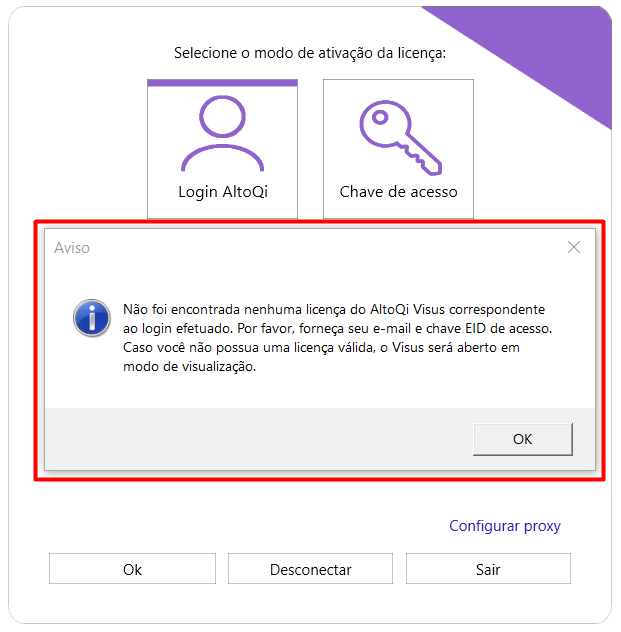621x632 pixels.
Task: Click the Sair button to exit
Action: click(488, 569)
